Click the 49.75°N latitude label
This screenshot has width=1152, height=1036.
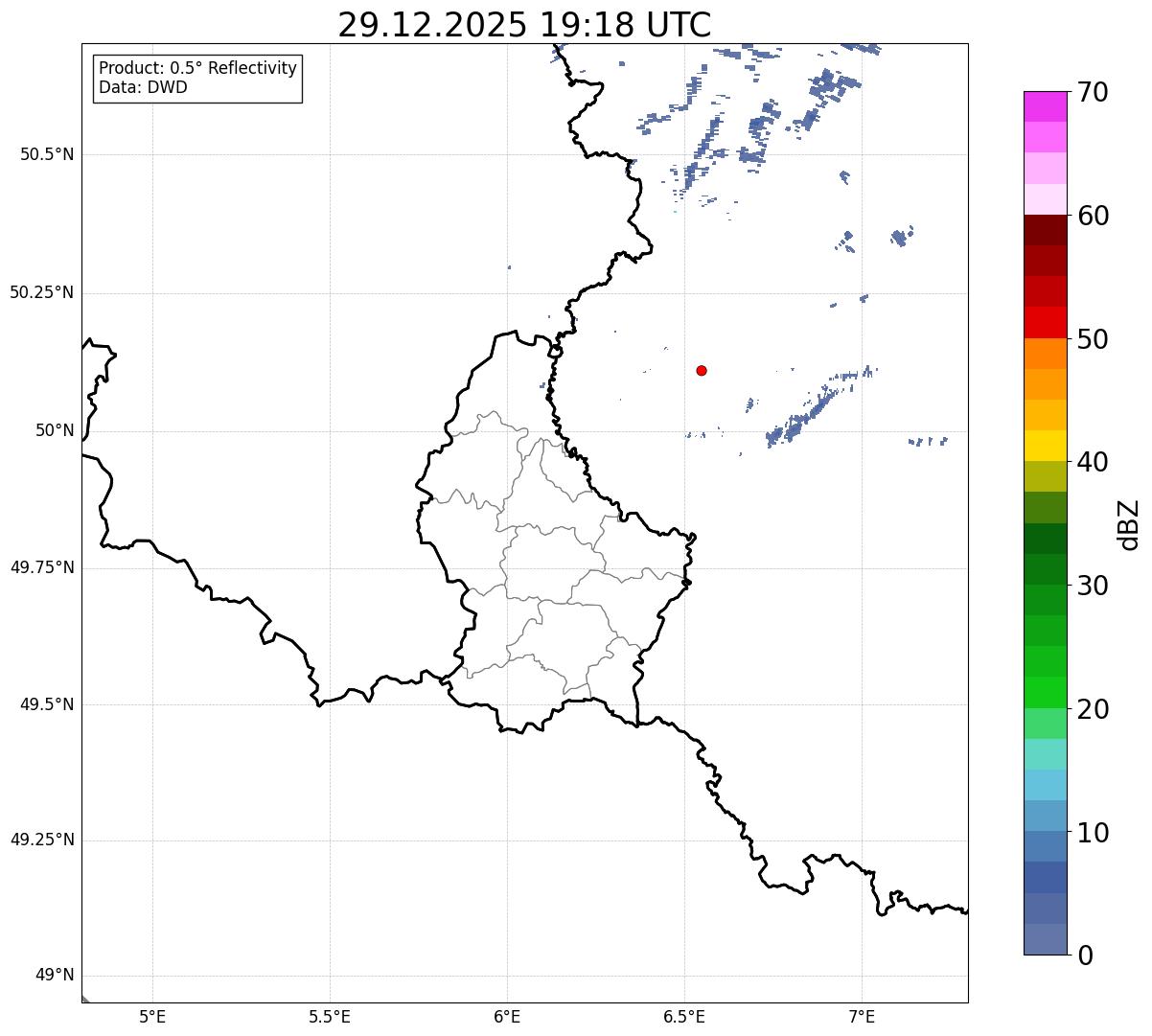tap(41, 567)
